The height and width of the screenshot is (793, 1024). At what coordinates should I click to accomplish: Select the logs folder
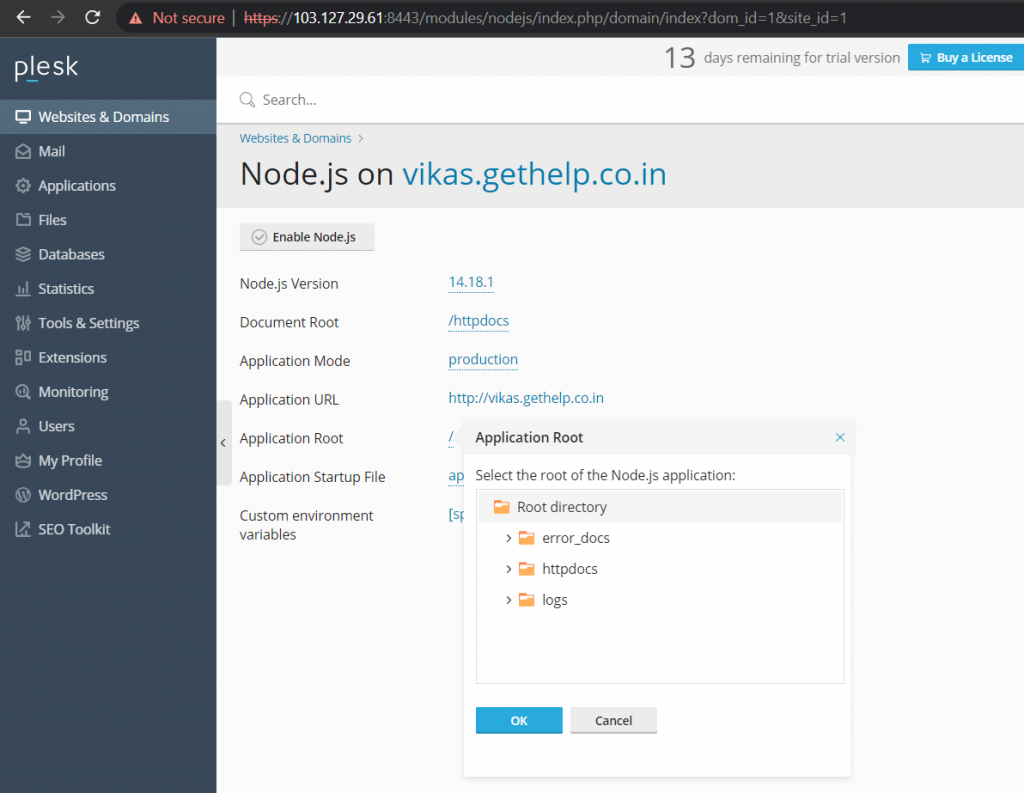(554, 600)
